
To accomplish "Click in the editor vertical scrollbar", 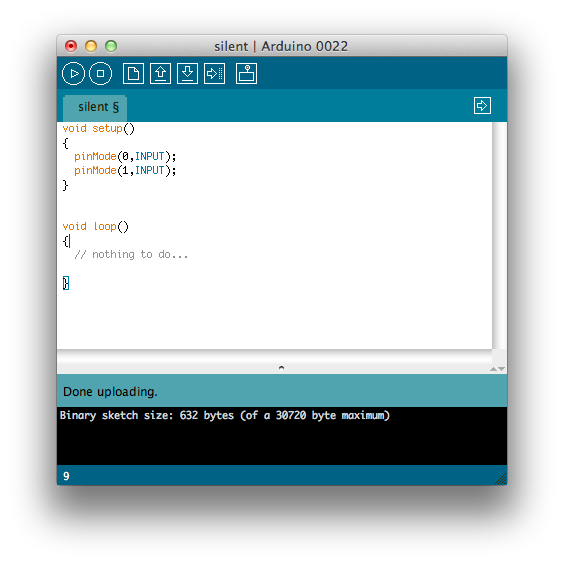I will 499,235.
